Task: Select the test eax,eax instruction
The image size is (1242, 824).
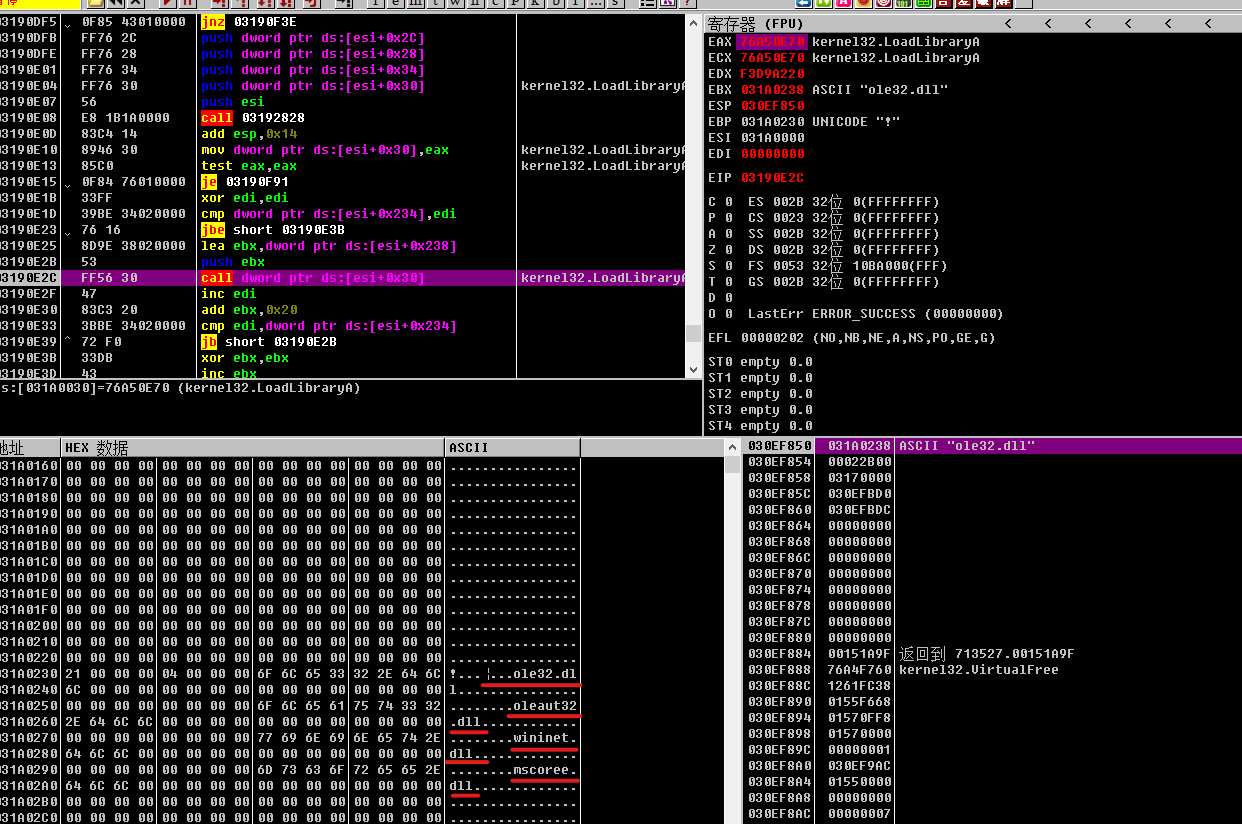Action: pos(249,166)
